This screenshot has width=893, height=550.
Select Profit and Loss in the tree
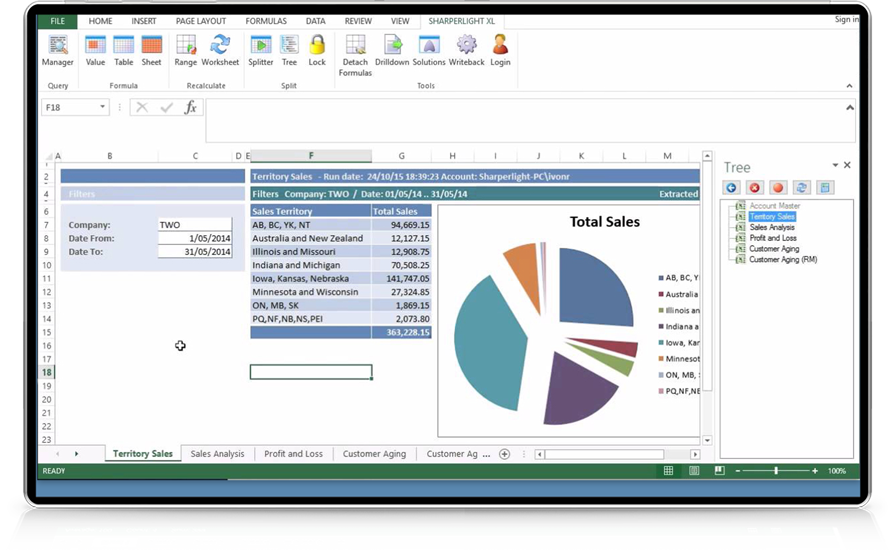773,238
